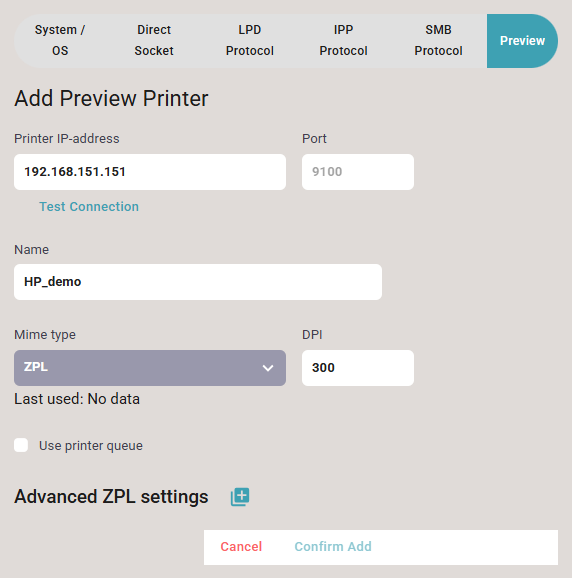Go to SMB Protocol tab
This screenshot has height=578, width=572.
pyautogui.click(x=438, y=41)
